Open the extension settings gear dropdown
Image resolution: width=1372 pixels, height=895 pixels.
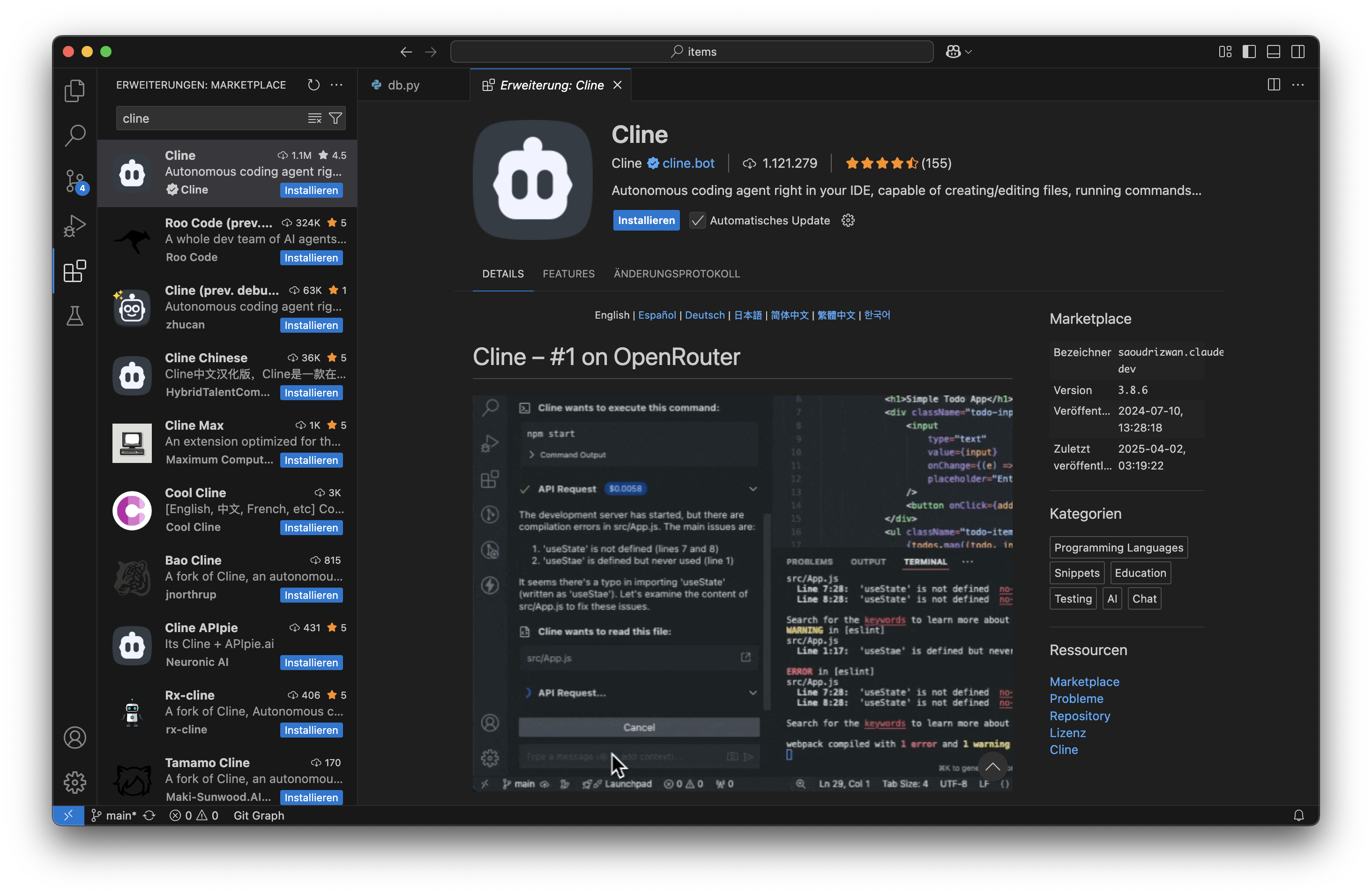(847, 221)
